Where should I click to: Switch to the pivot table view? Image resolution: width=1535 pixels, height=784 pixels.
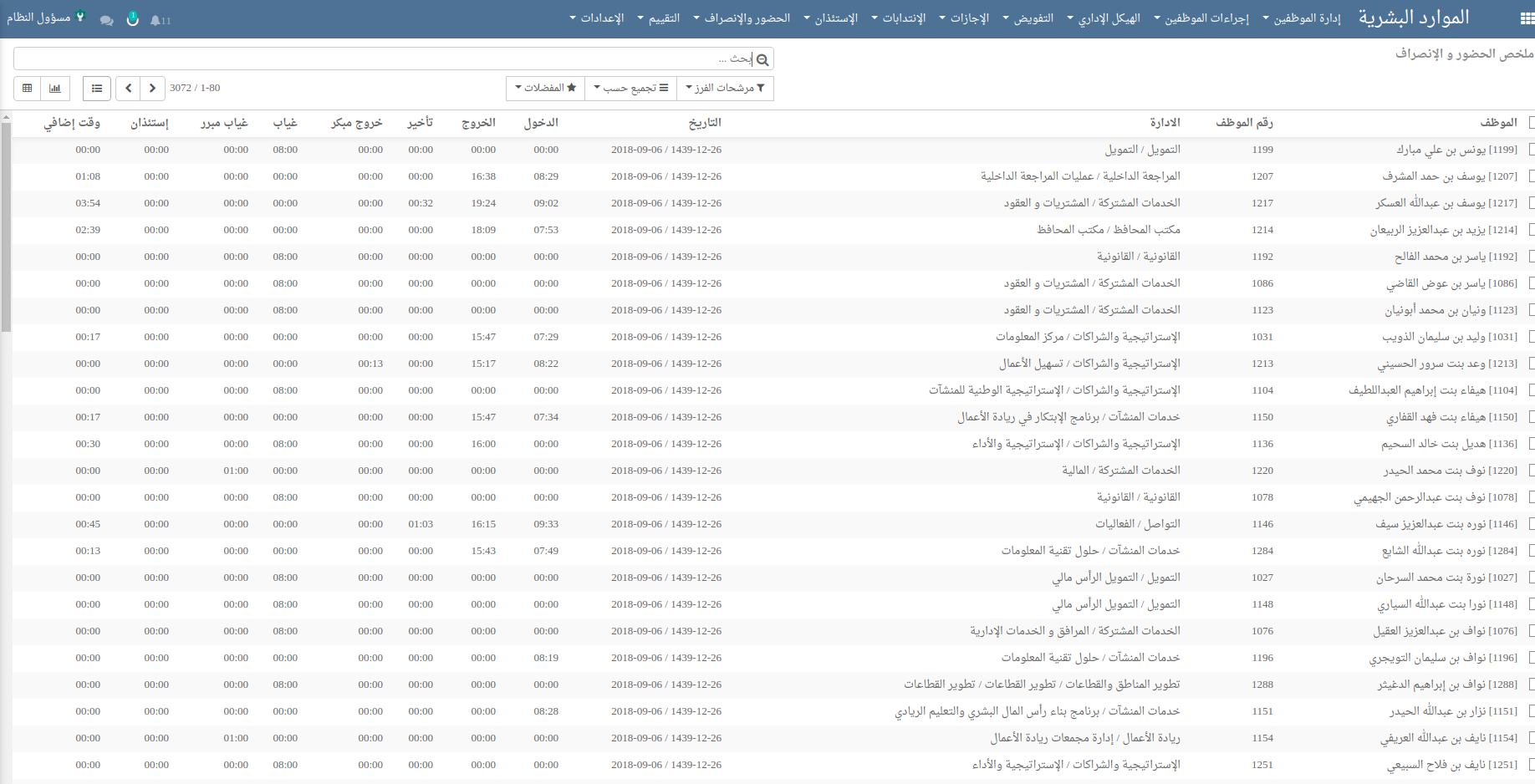click(28, 88)
